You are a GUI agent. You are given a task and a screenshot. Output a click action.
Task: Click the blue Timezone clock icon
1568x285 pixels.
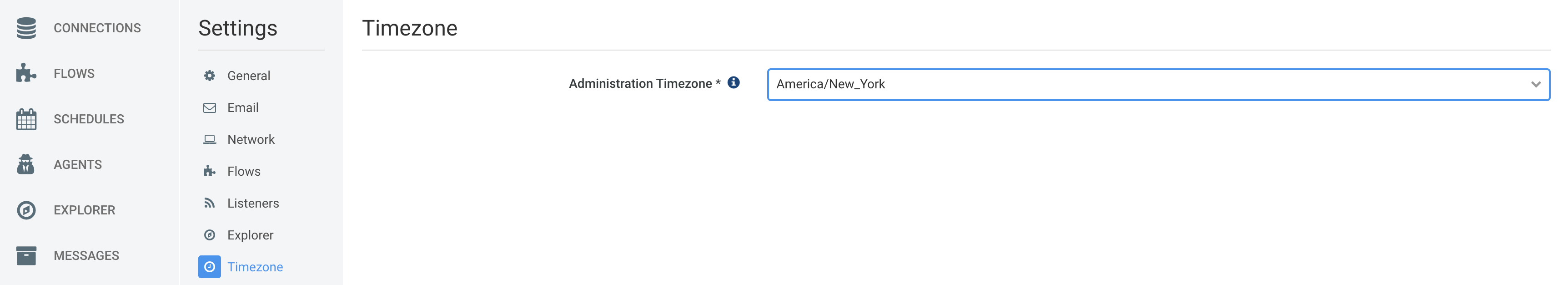pos(209,267)
